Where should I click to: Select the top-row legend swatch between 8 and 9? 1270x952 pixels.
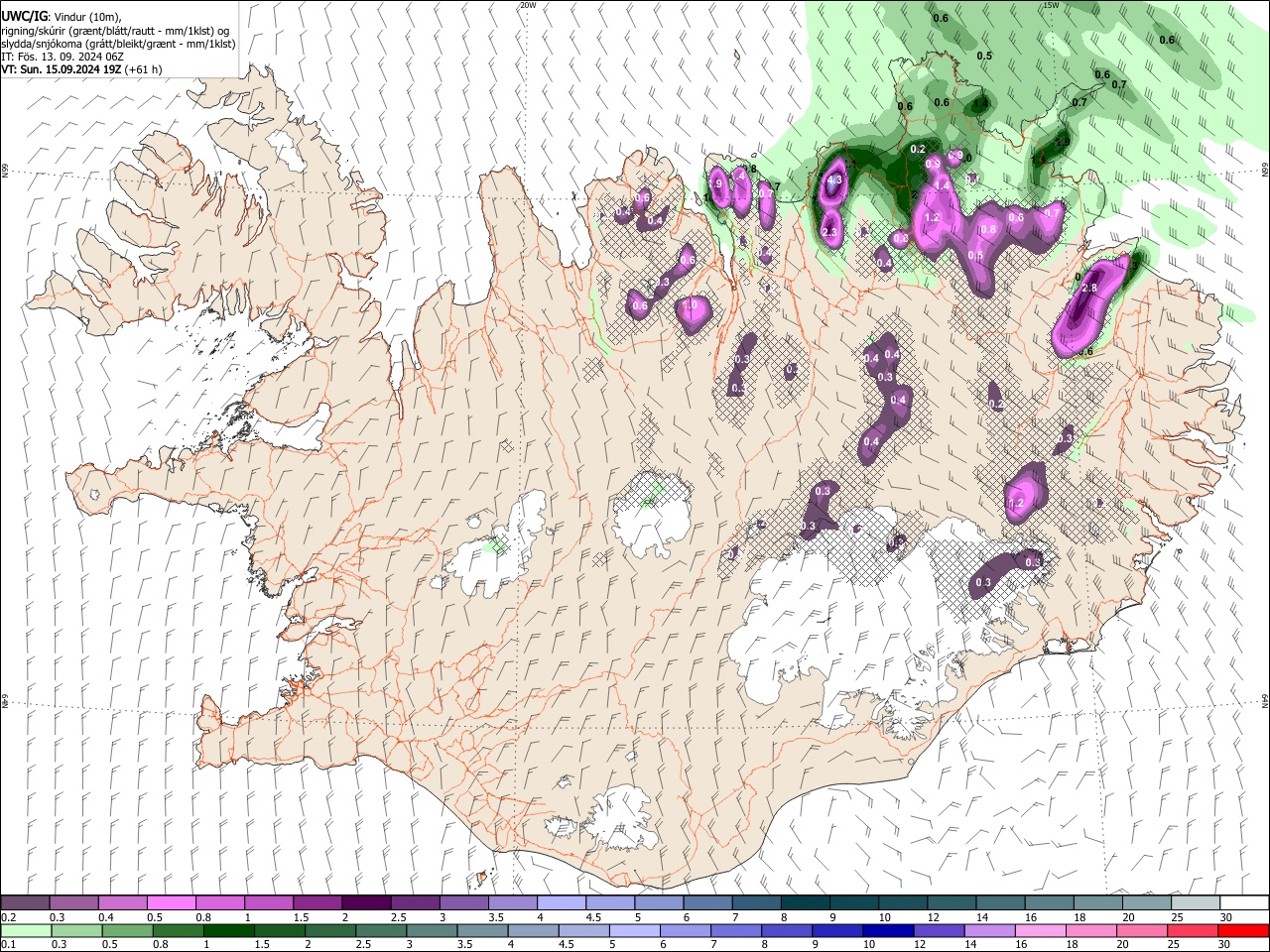[x=806, y=903]
